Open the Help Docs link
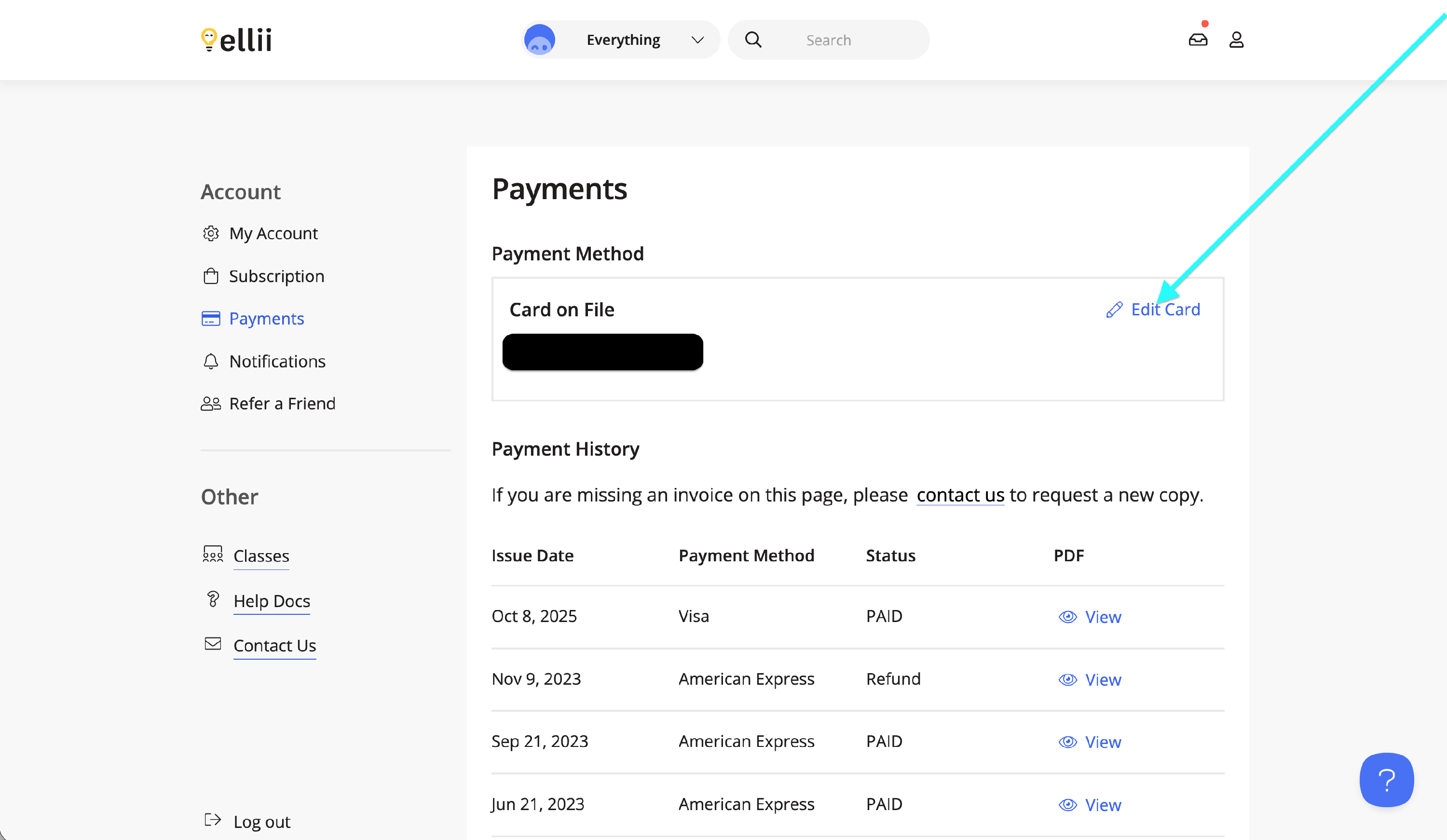This screenshot has height=840, width=1447. (x=272, y=600)
